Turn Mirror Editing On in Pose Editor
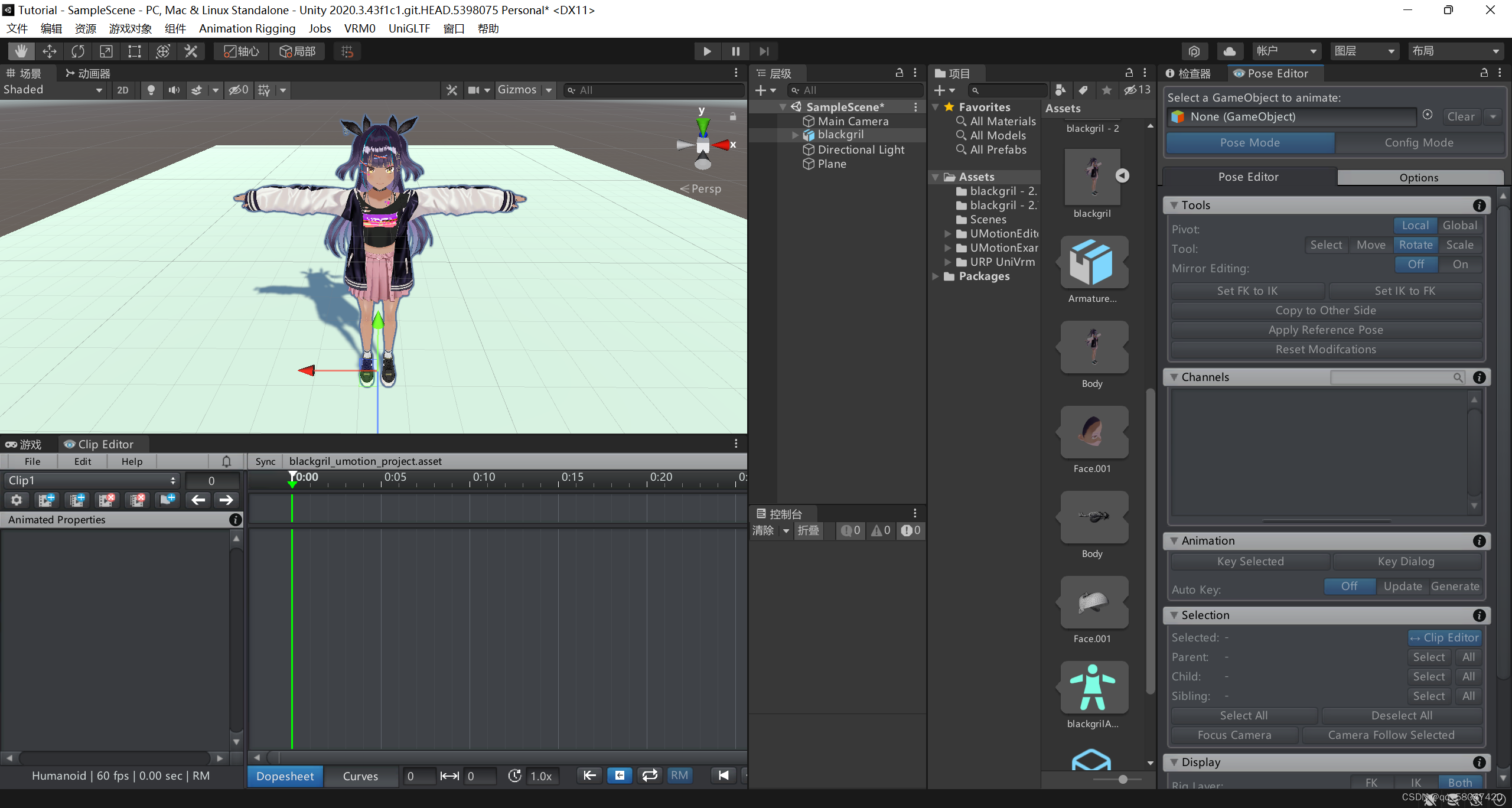Screen dimensions: 1512x808 [x=1460, y=264]
